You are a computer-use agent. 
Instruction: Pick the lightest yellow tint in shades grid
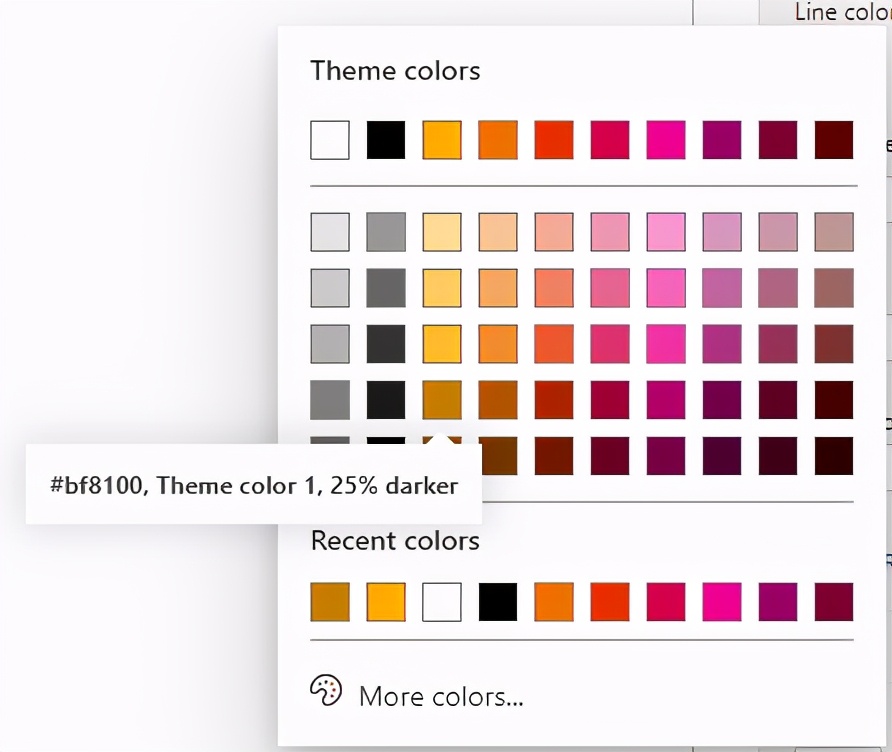442,231
